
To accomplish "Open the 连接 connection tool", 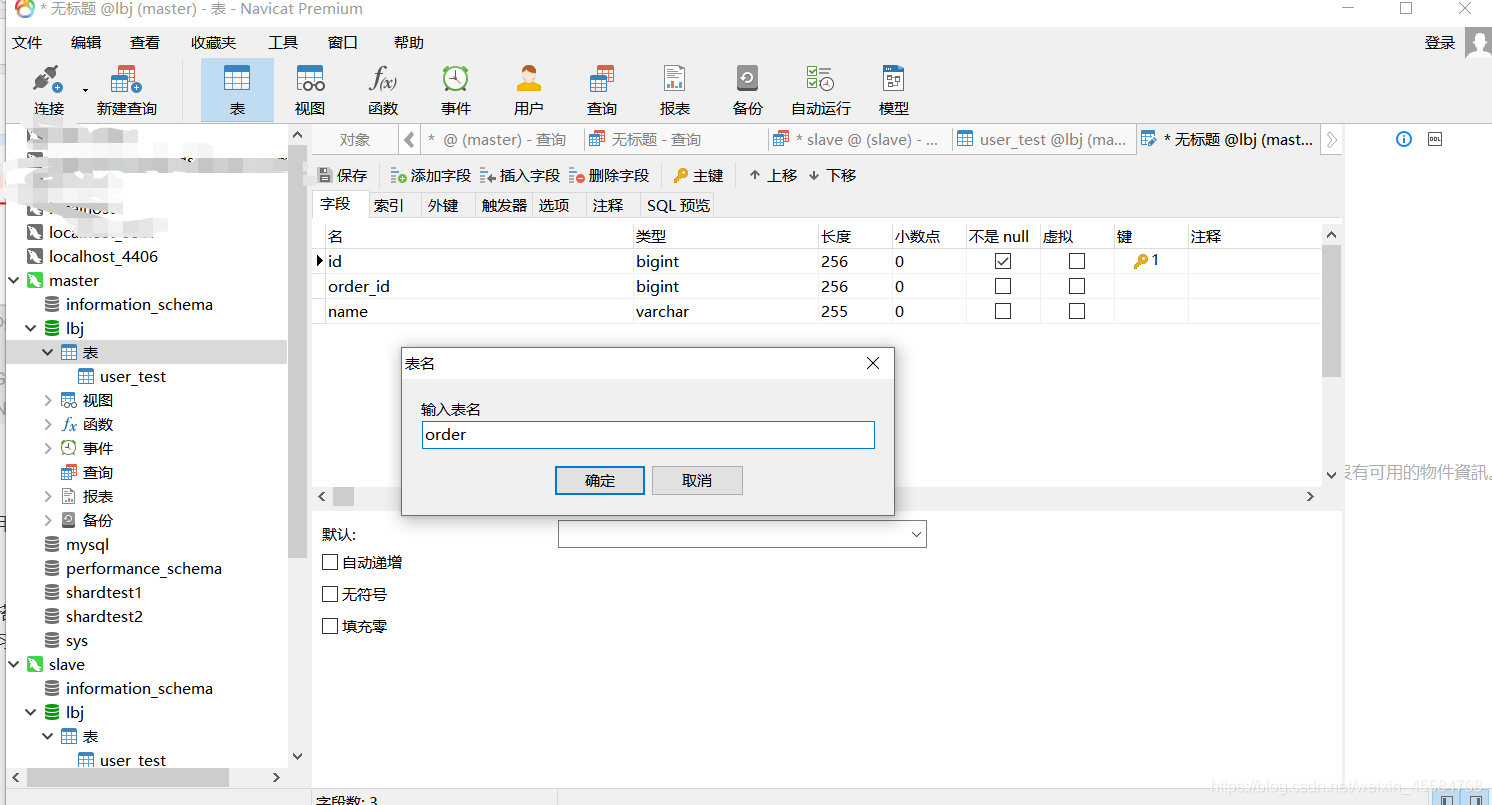I will pyautogui.click(x=48, y=90).
